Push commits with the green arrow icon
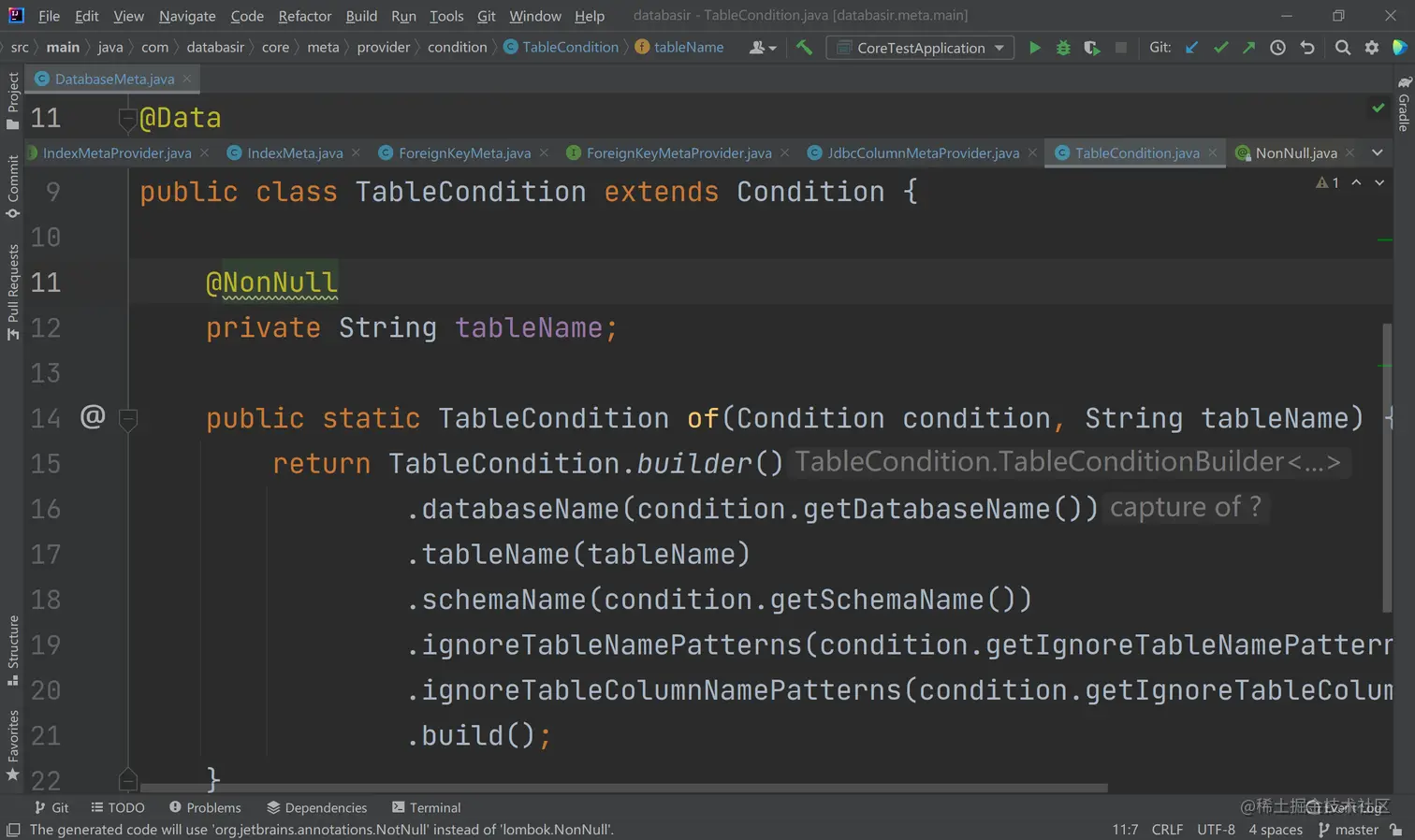The height and width of the screenshot is (840, 1415). 1248,48
